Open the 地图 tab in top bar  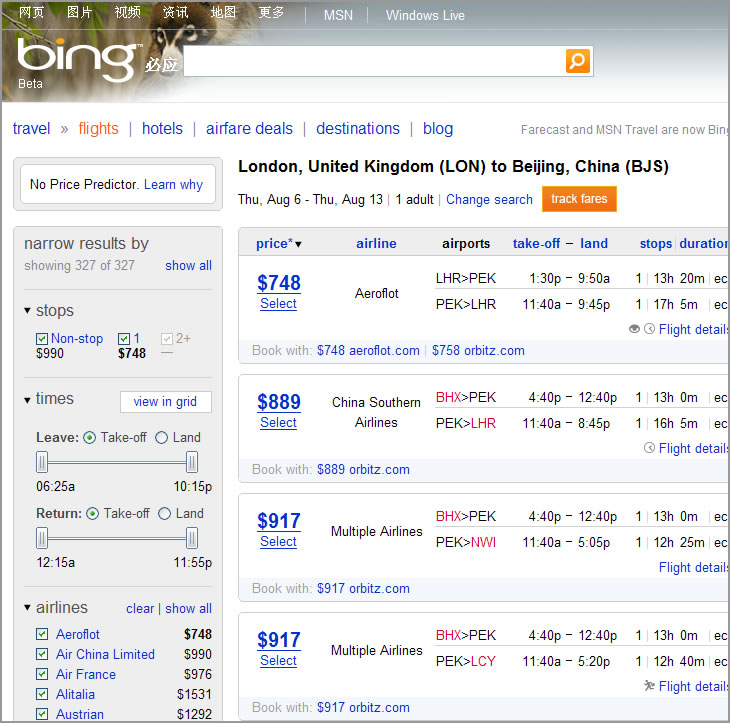point(223,12)
